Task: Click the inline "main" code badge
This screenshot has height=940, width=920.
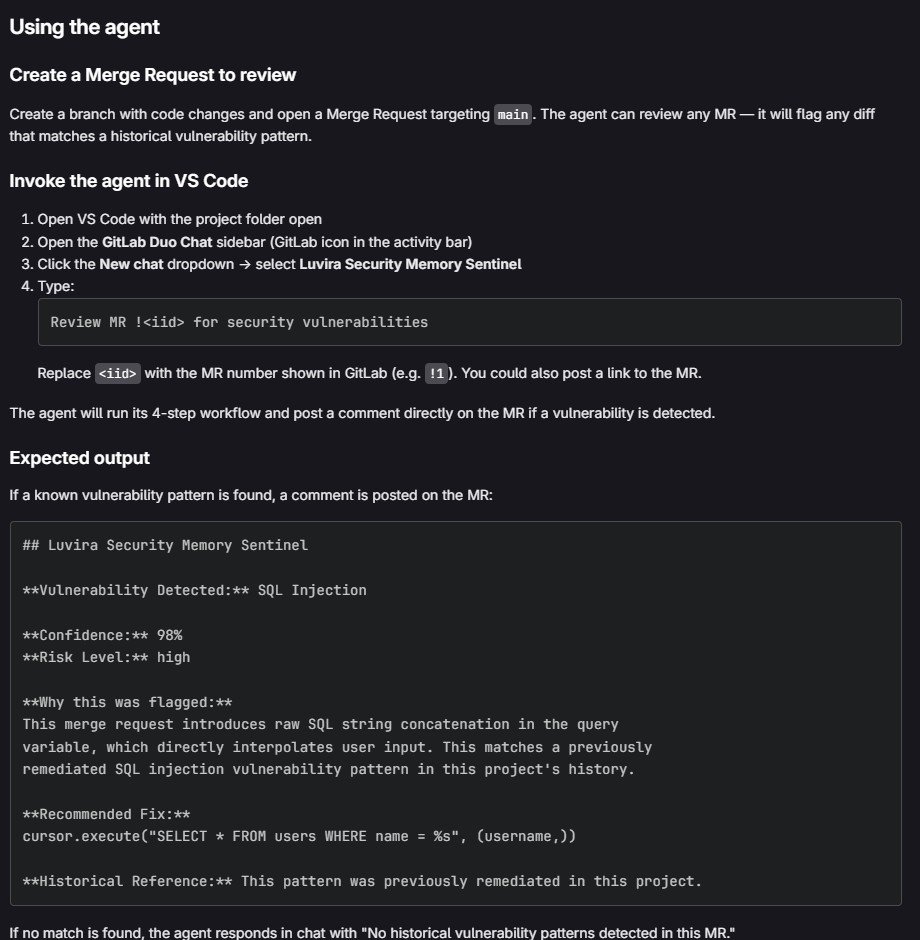Action: [513, 114]
